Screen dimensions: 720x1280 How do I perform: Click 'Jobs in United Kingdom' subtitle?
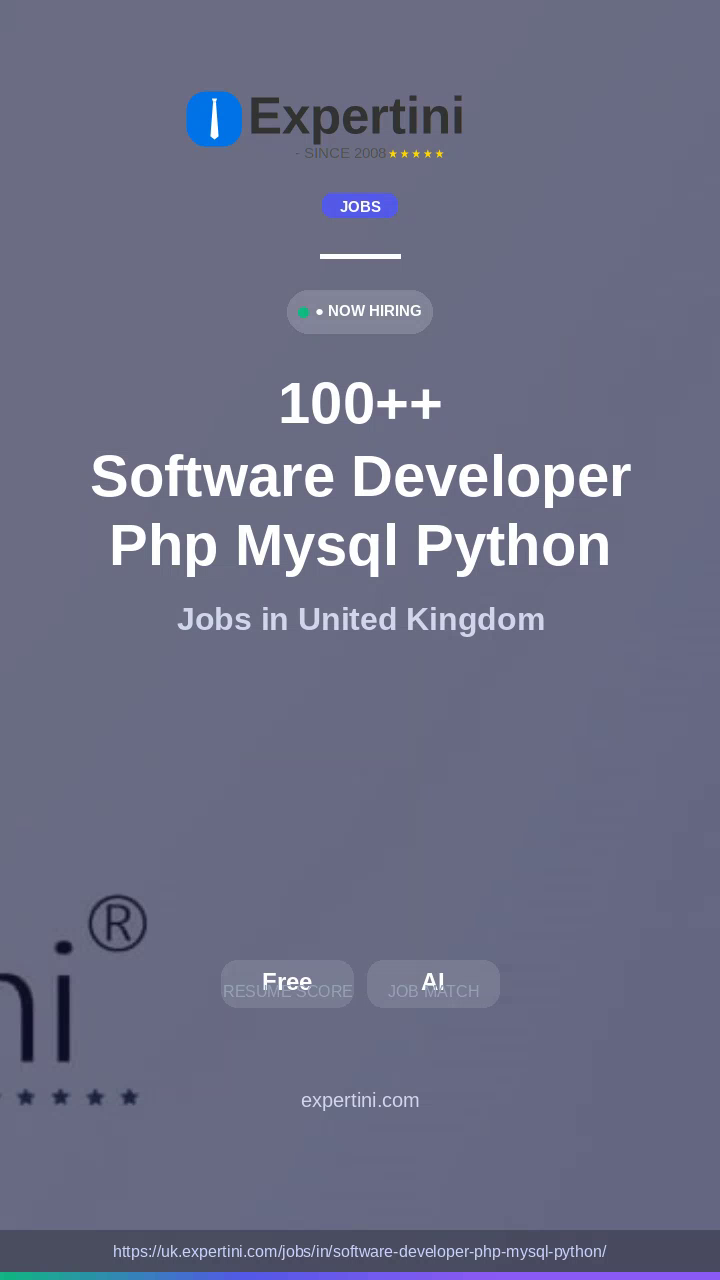click(x=360, y=620)
